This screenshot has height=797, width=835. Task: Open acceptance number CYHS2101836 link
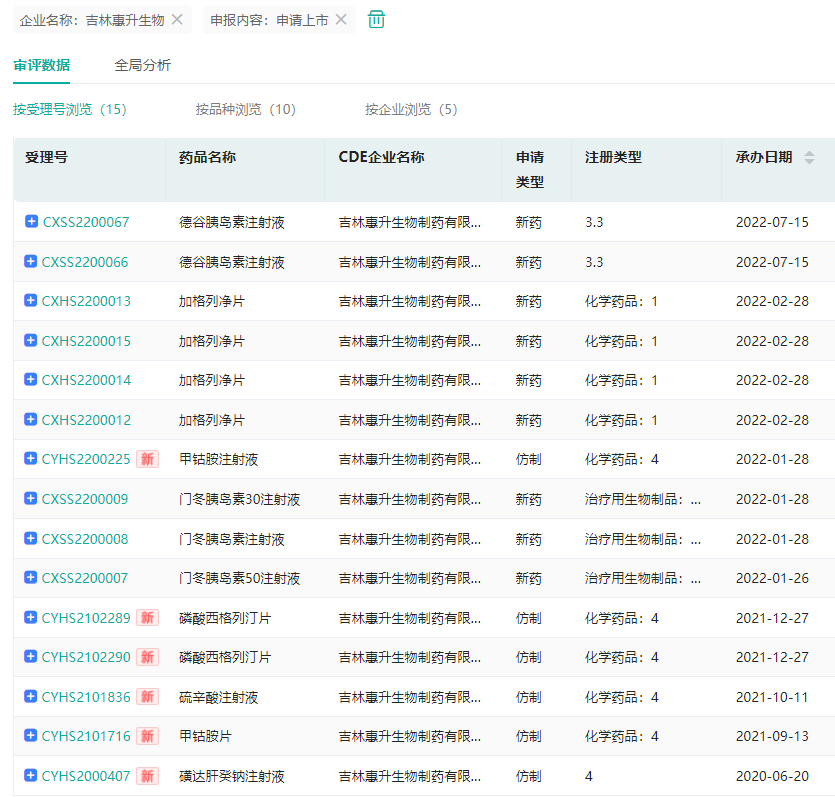pyautogui.click(x=86, y=697)
